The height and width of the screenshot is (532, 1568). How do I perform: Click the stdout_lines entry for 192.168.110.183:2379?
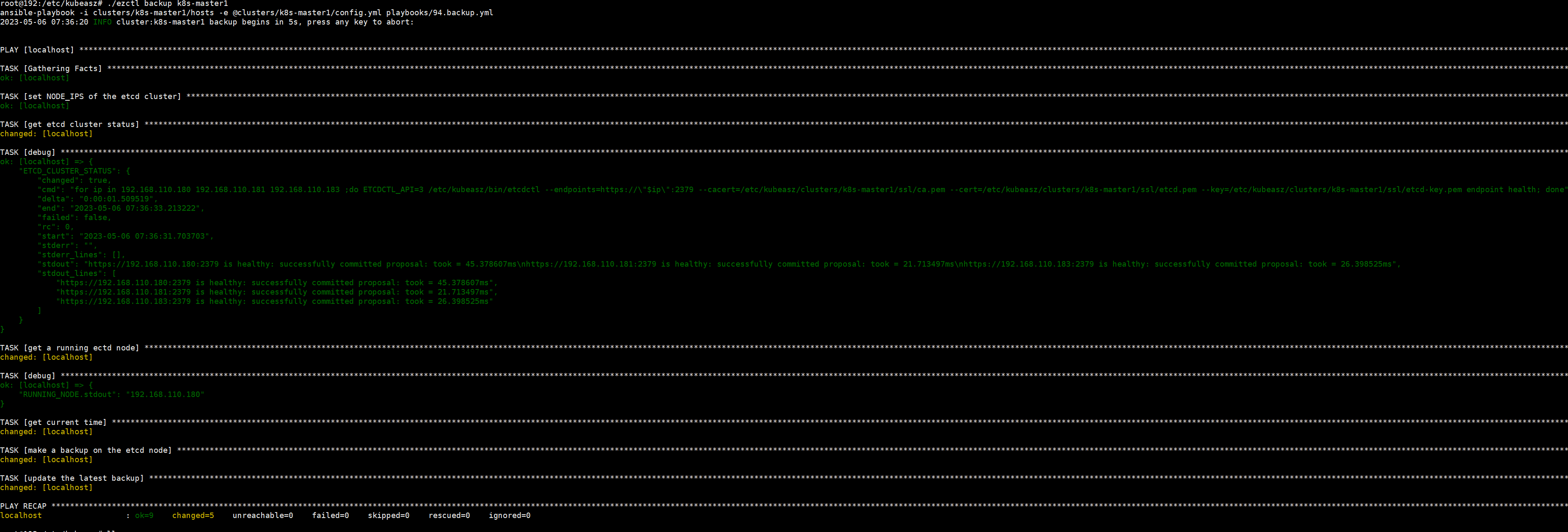tap(275, 301)
